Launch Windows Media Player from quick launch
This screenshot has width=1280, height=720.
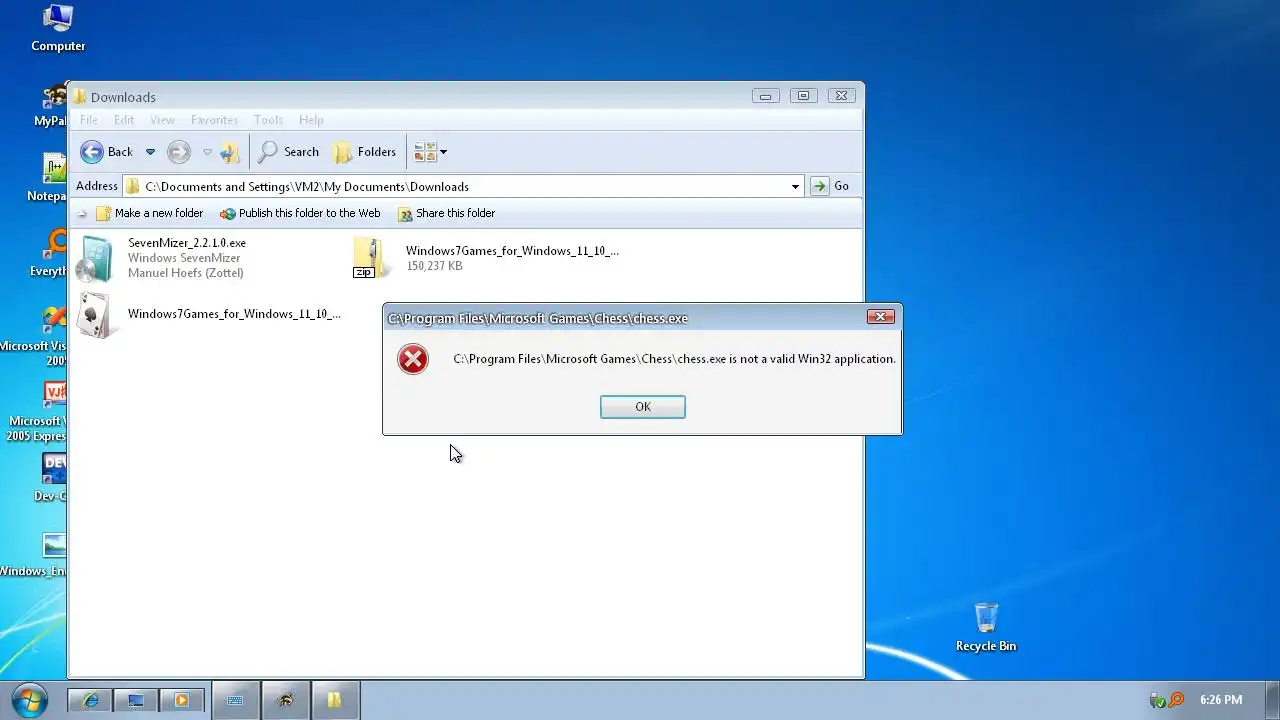pyautogui.click(x=181, y=701)
